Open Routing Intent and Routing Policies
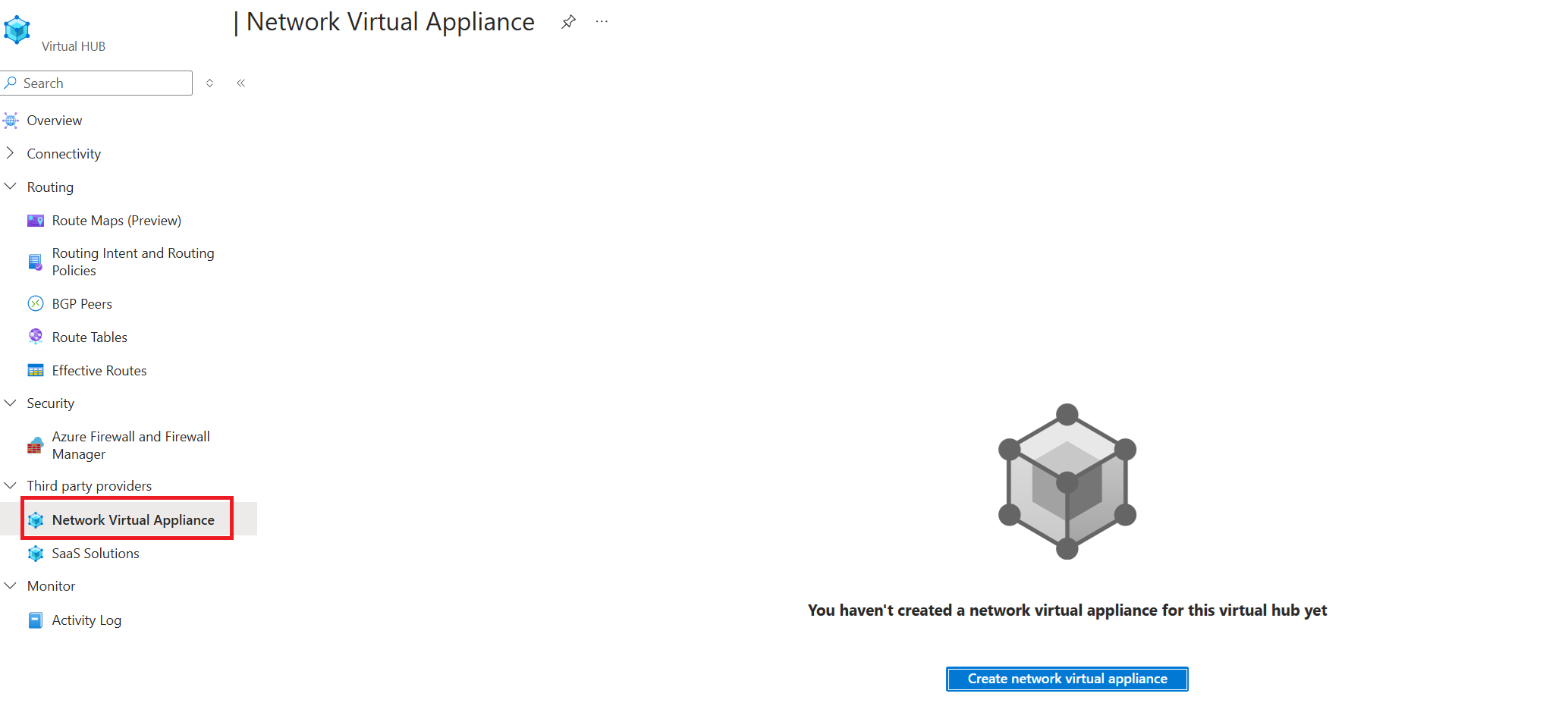1568x728 pixels. click(x=134, y=262)
